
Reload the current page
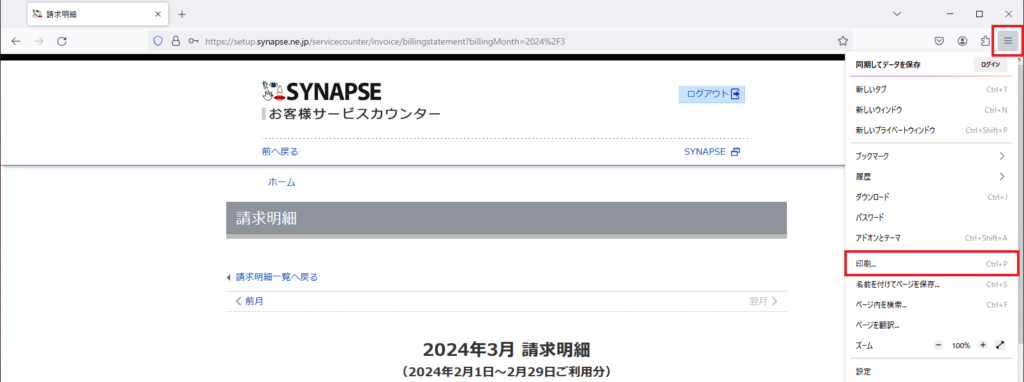[62, 40]
